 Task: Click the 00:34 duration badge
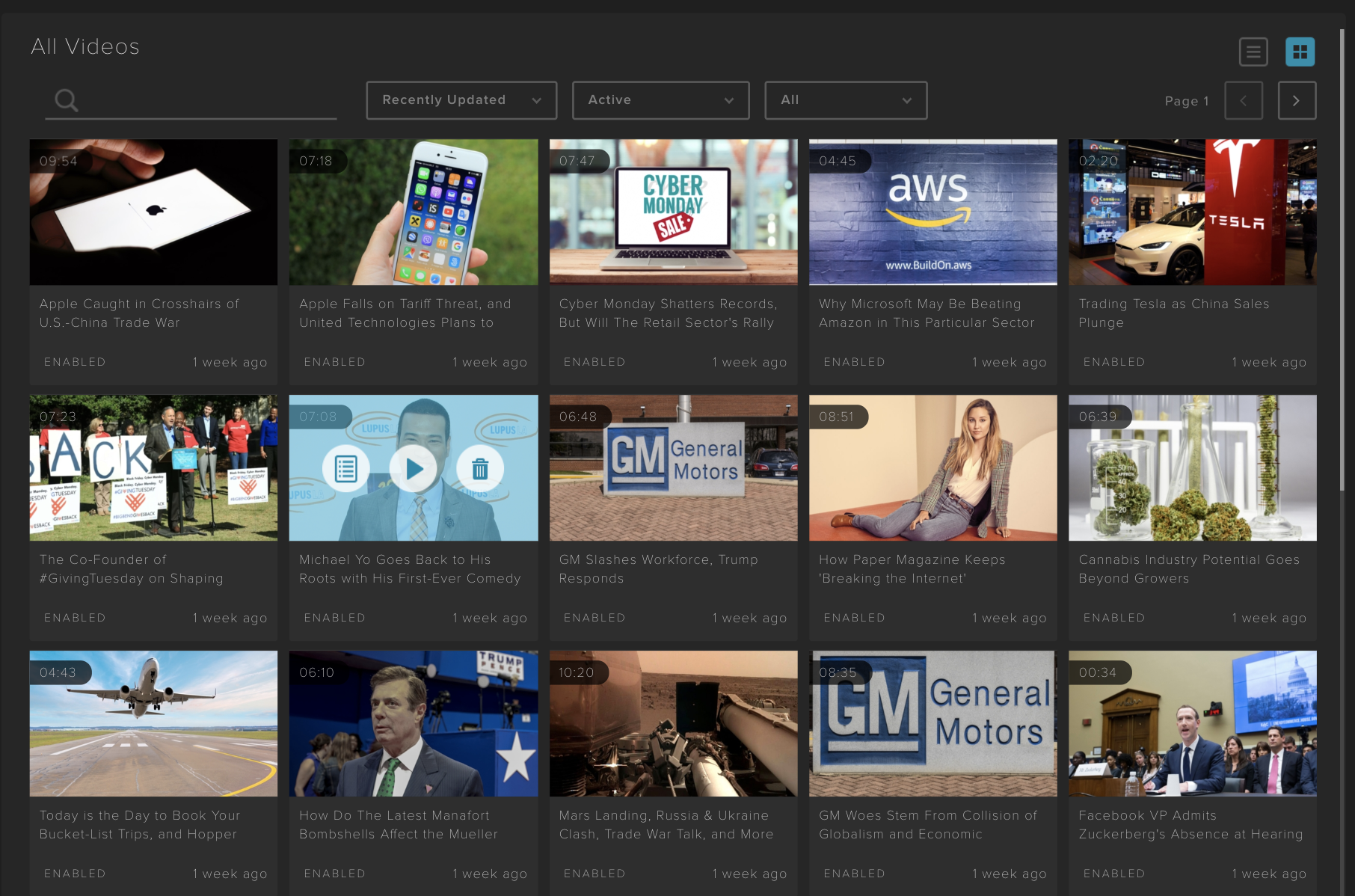(x=1099, y=672)
